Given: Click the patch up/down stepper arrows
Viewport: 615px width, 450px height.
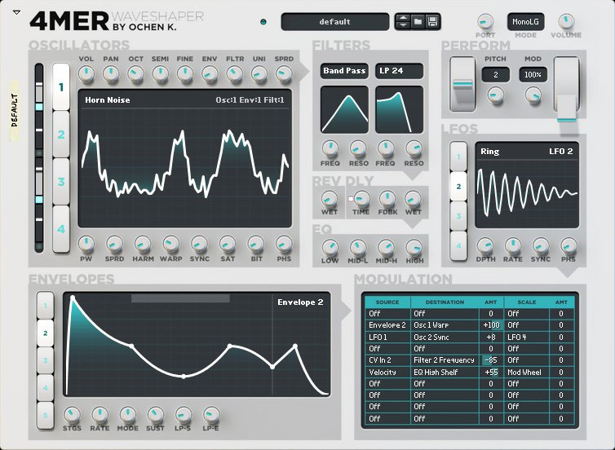Looking at the screenshot, I should pyautogui.click(x=402, y=20).
